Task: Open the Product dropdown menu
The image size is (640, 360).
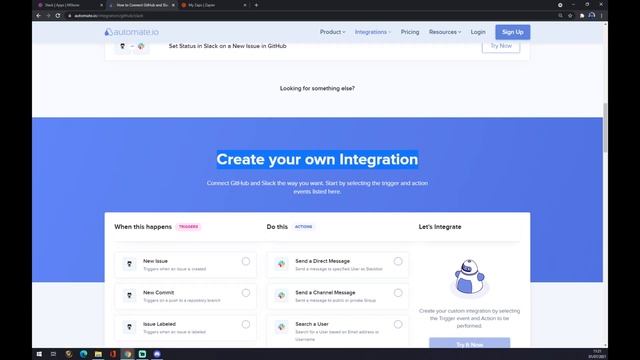Action: coord(332,32)
